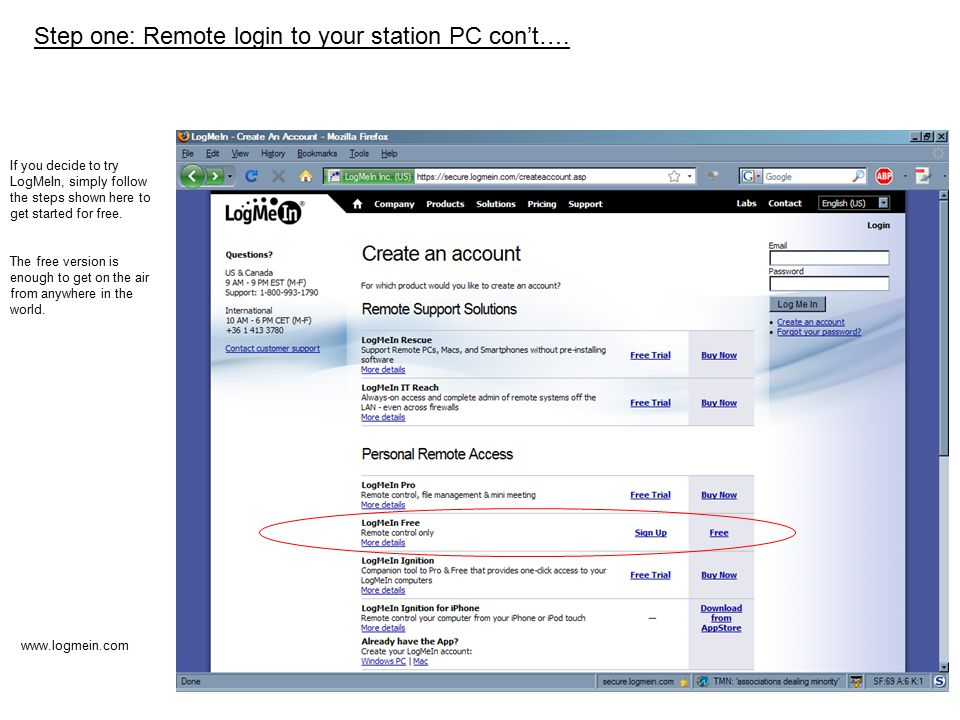
Task: Click into the Password input field
Action: pyautogui.click(x=829, y=283)
